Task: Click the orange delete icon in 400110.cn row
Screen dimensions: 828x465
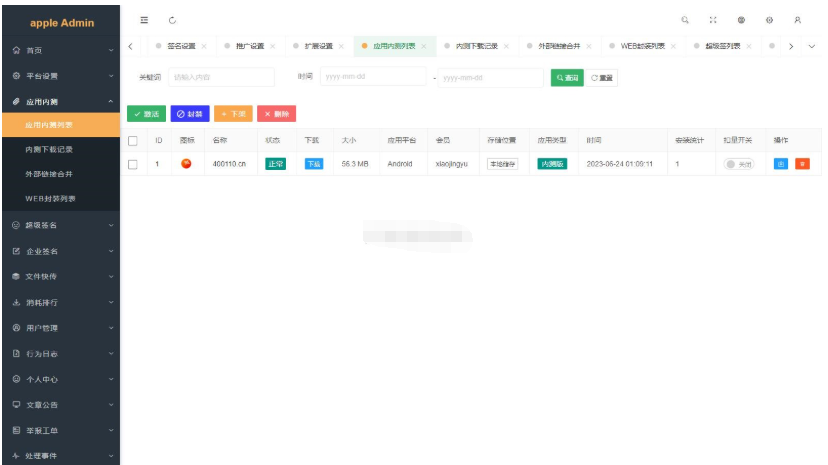Action: pyautogui.click(x=802, y=164)
